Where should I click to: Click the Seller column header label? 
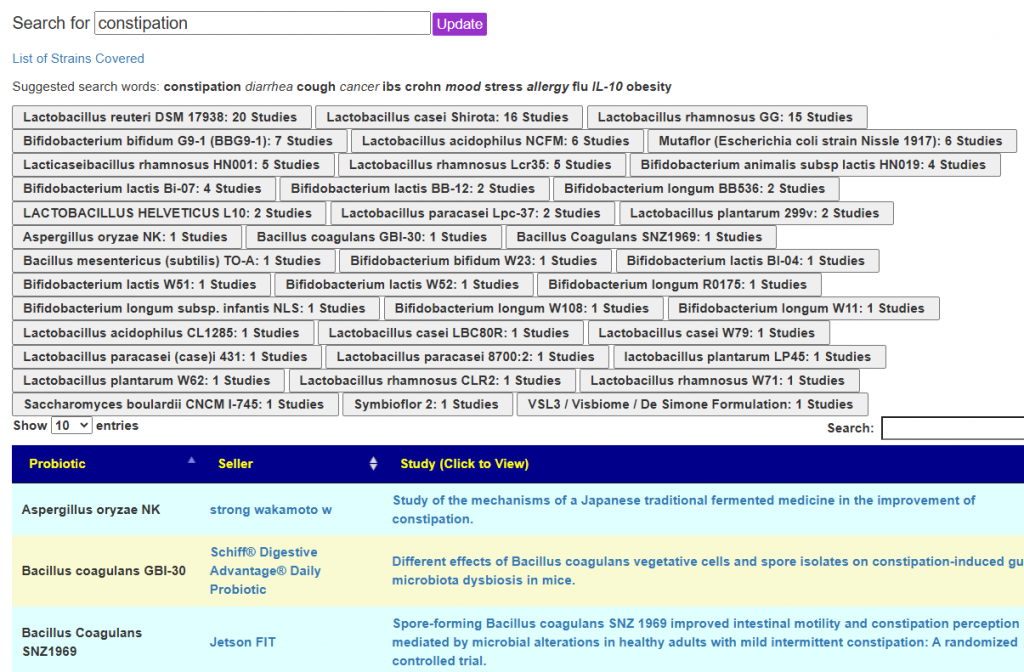[x=235, y=464]
